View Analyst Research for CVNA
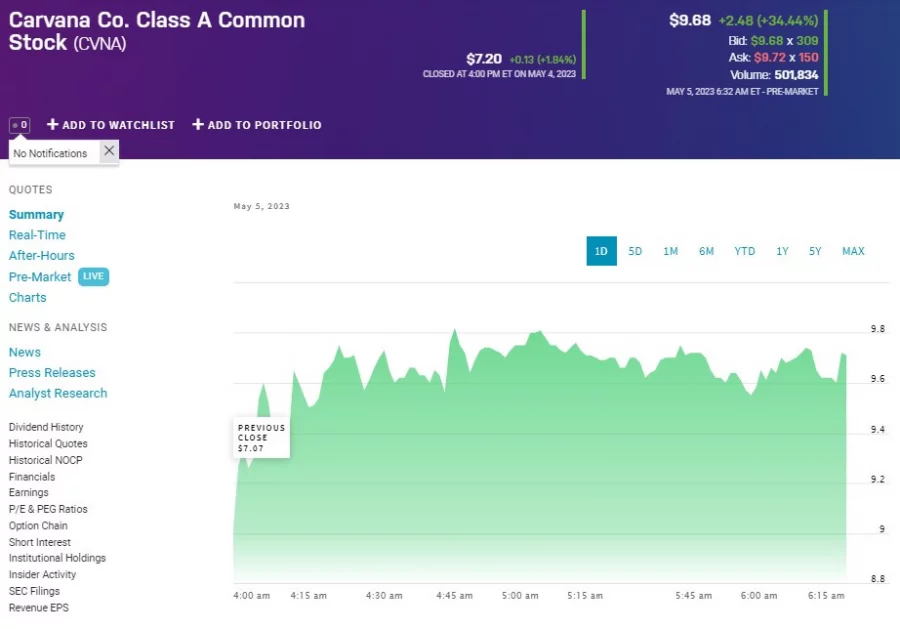Screen dimensions: 900x629 [x=57, y=393]
